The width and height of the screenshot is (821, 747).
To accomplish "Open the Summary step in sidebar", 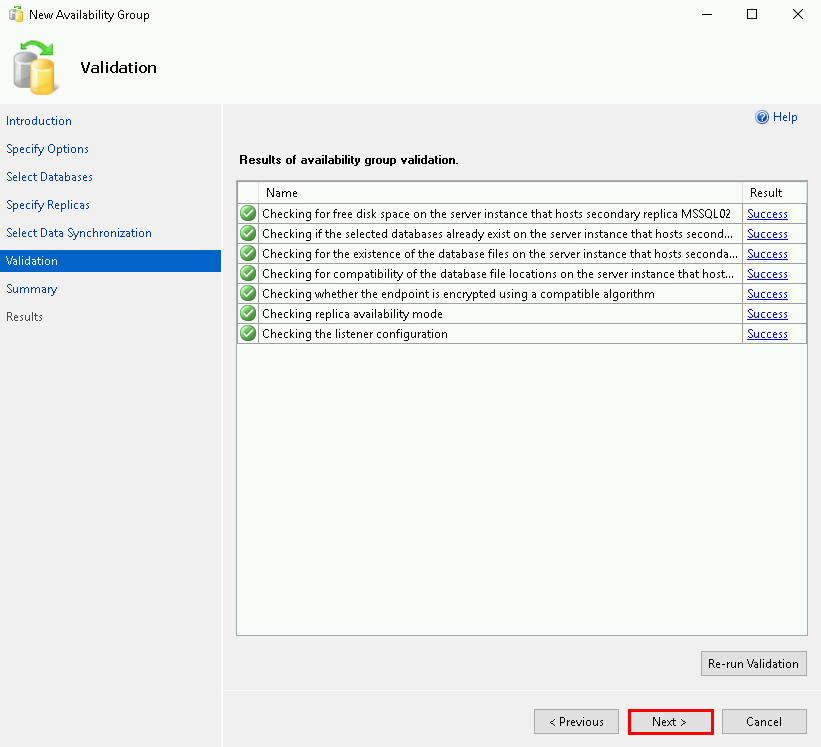I will 31,289.
